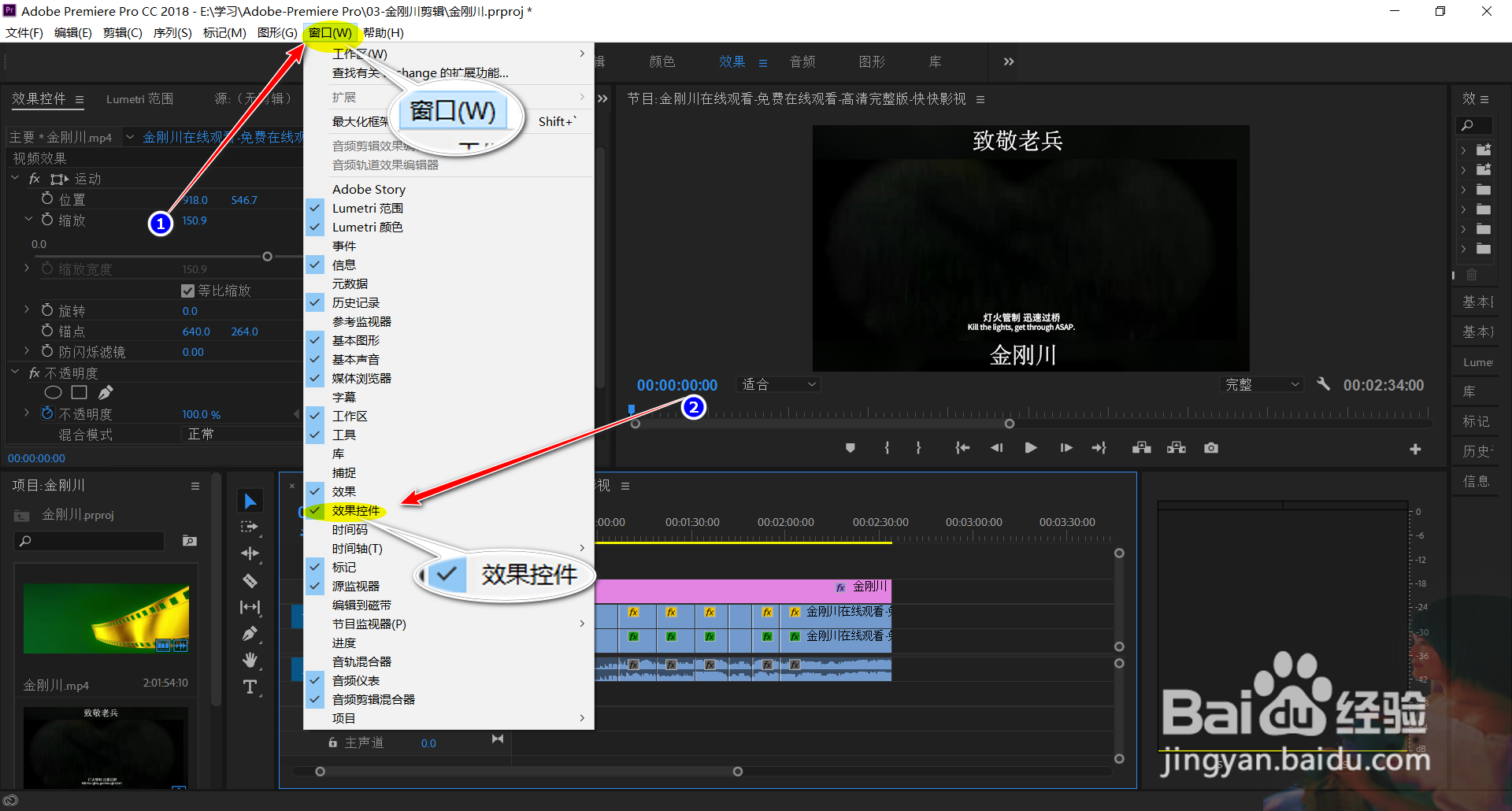
Task: Step forward one frame in program monitor
Action: [1066, 448]
